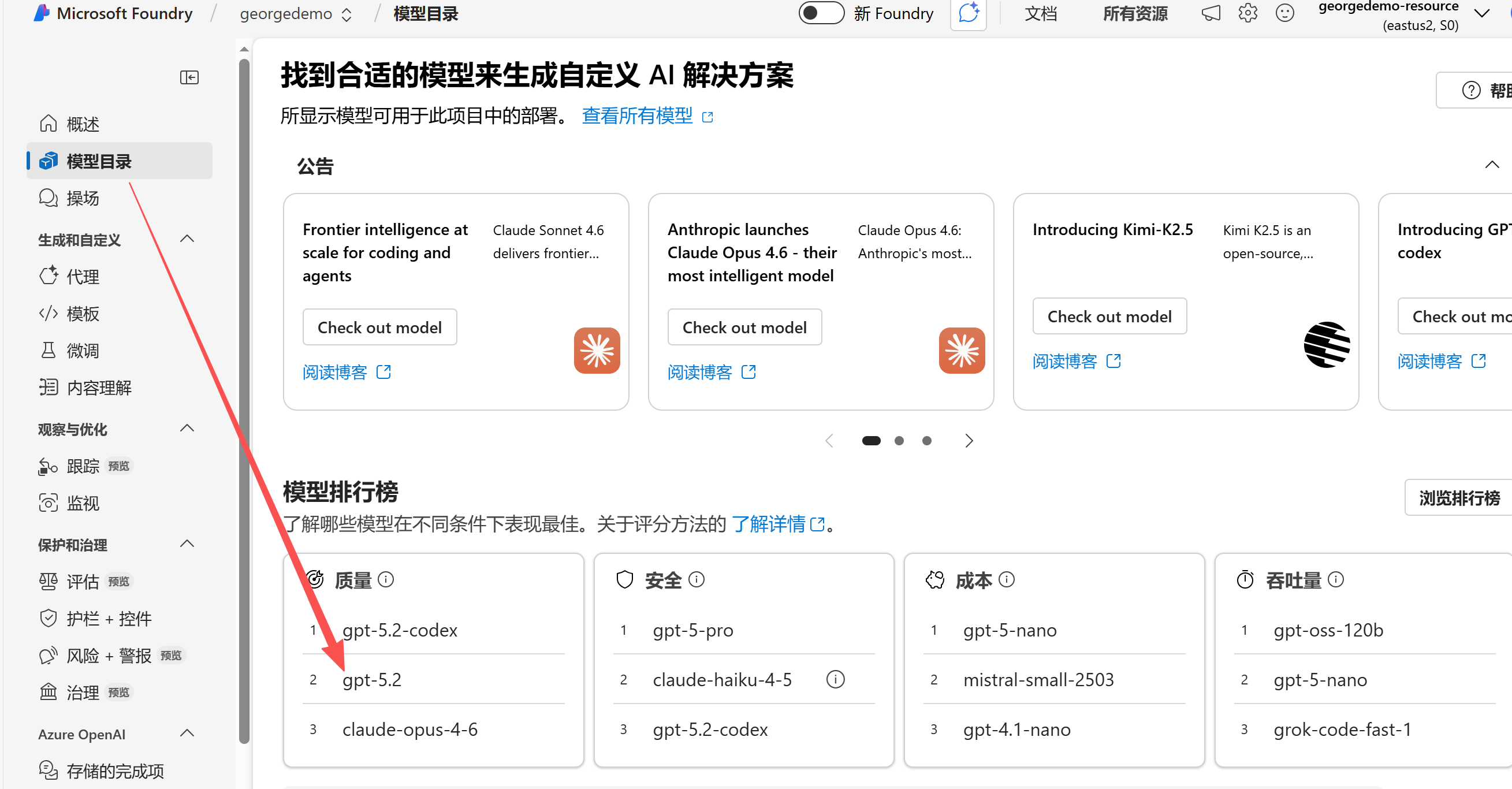Collapse the left sidebar panel icon
1512x789 pixels.
tap(189, 77)
